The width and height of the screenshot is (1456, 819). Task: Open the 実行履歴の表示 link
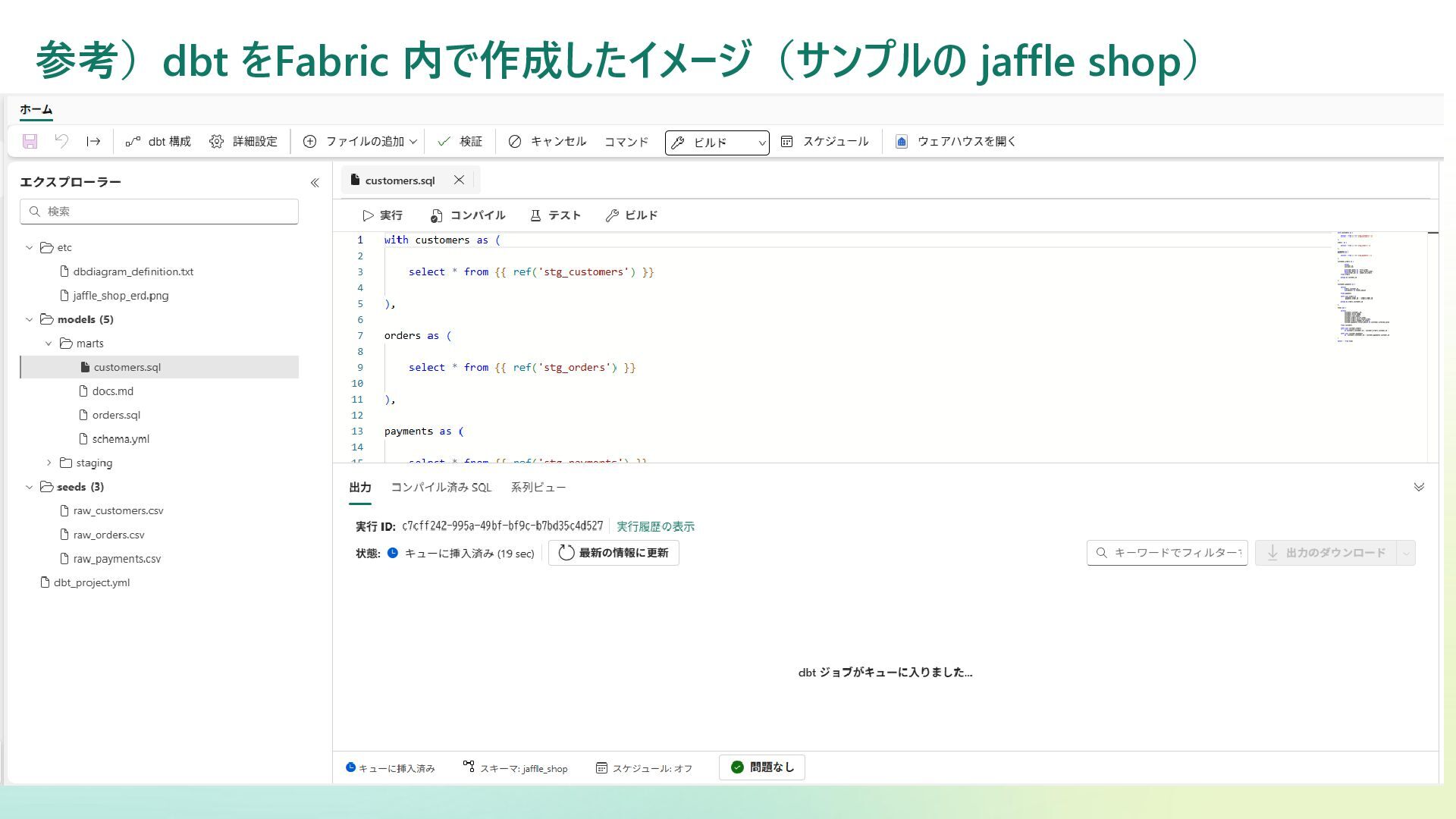coord(655,527)
